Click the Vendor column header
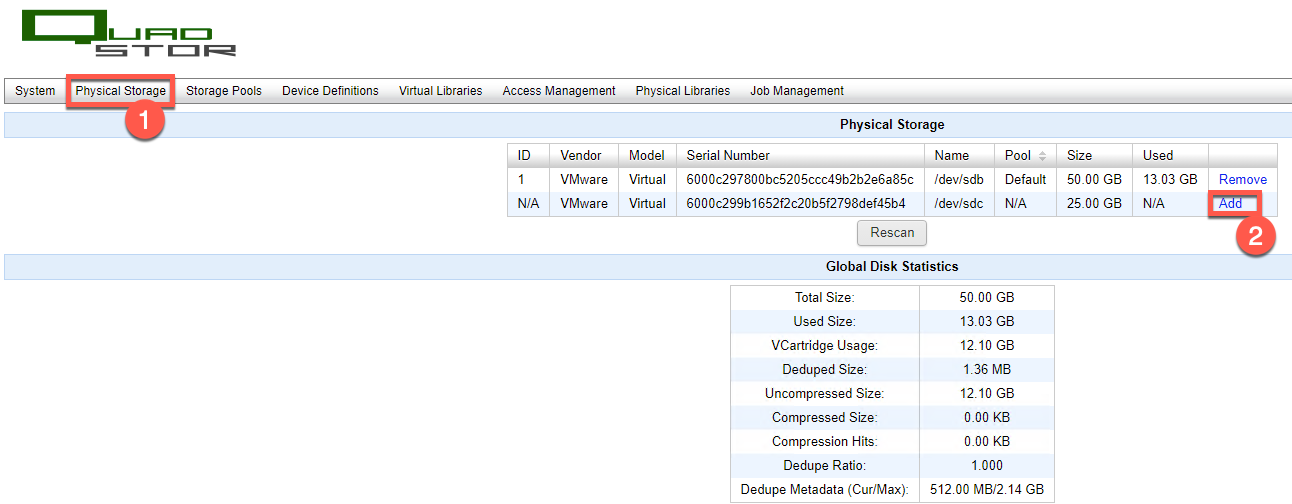 pos(581,156)
